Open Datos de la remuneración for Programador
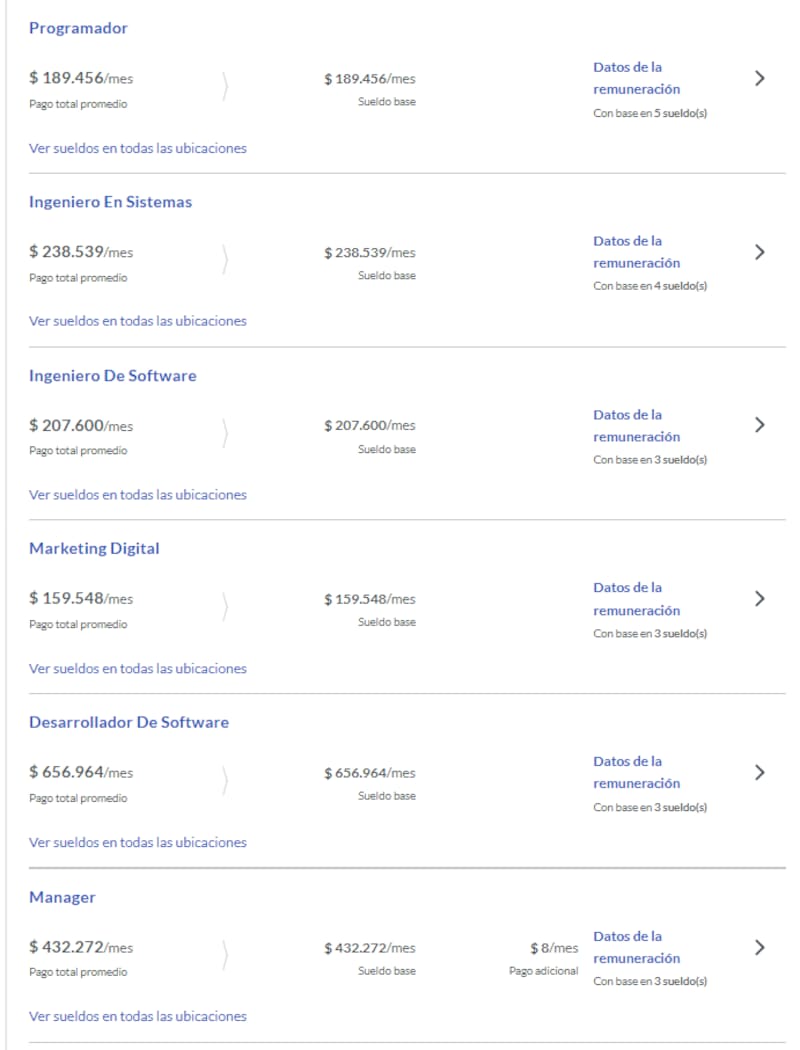 point(636,78)
